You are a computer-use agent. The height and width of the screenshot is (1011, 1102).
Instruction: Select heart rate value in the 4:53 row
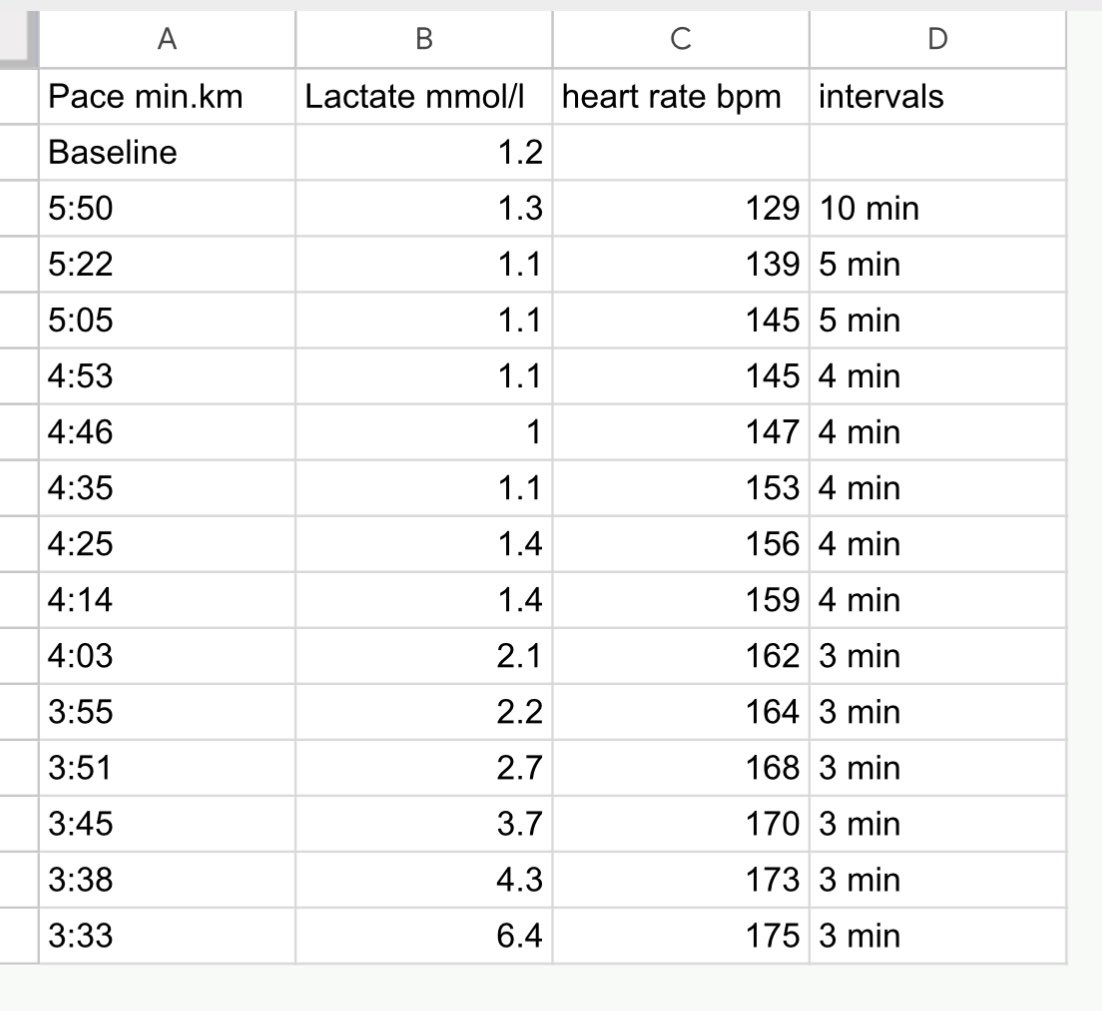coord(680,377)
